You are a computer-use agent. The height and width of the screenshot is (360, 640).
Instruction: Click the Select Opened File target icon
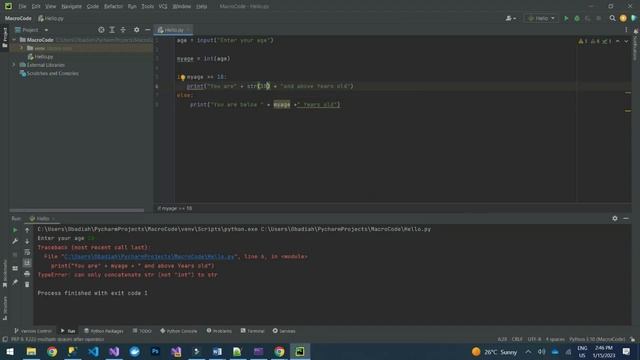coord(101,30)
